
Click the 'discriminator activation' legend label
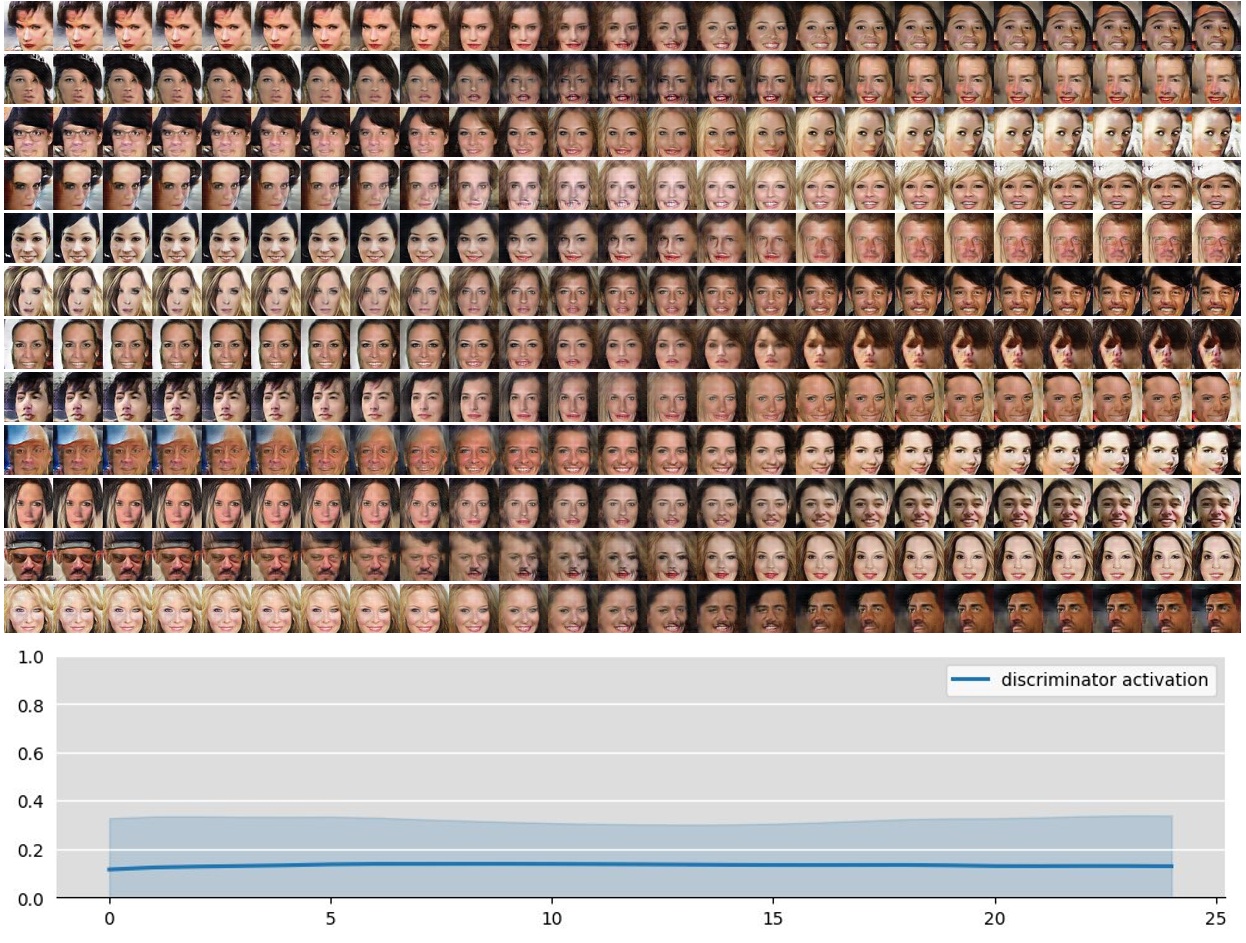point(1104,680)
